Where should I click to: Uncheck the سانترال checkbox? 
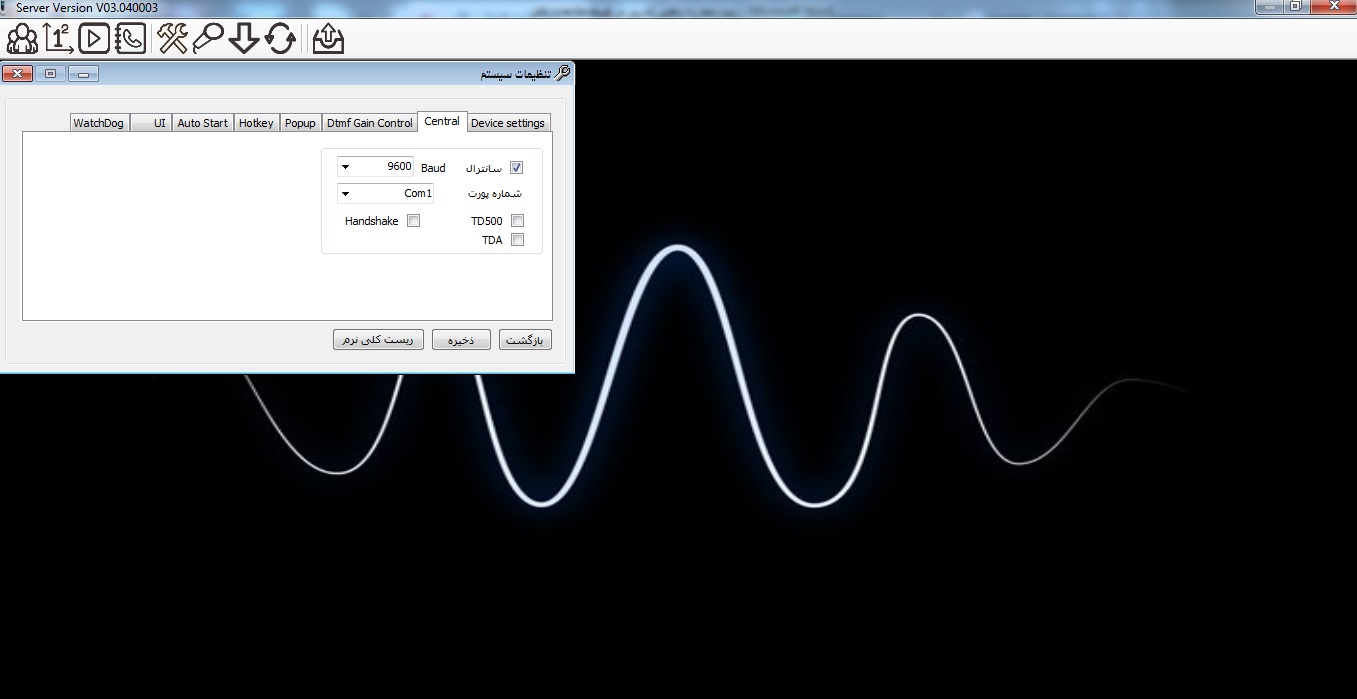pyautogui.click(x=516, y=168)
